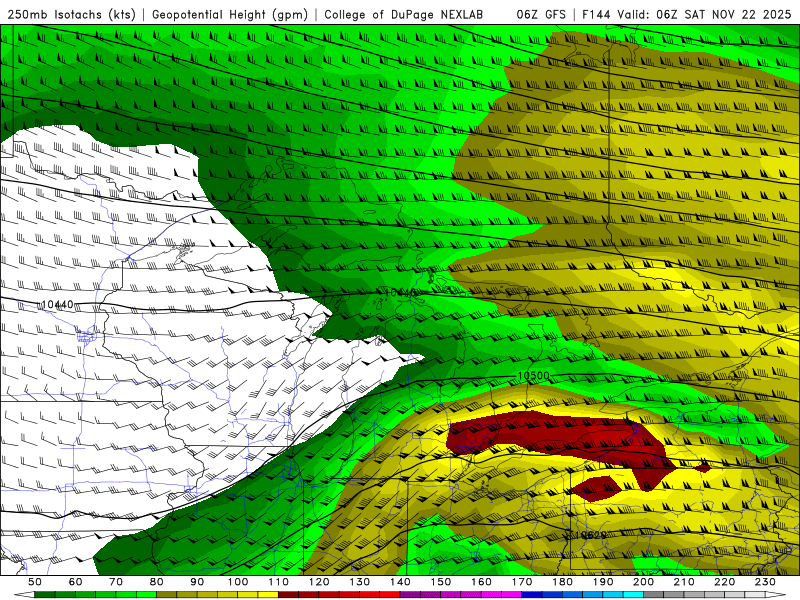Image resolution: width=800 pixels, height=600 pixels.
Task: Click the 220 value on the color scale
Action: click(725, 582)
